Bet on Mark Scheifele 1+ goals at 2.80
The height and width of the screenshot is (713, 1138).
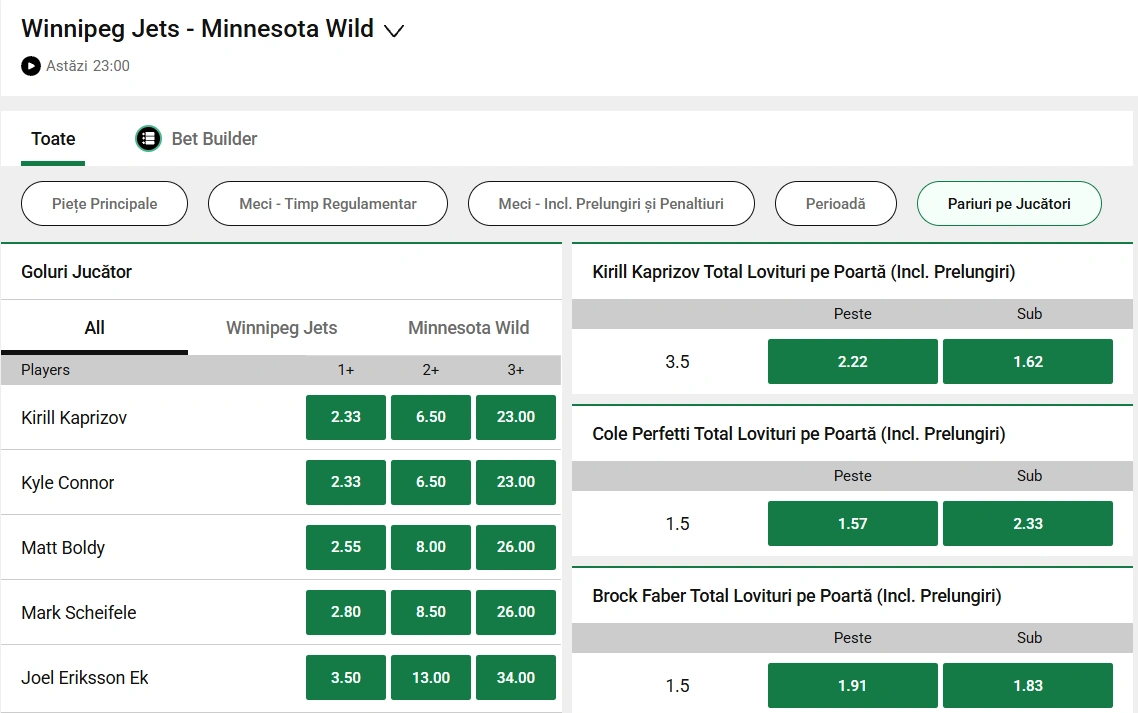tap(345, 612)
